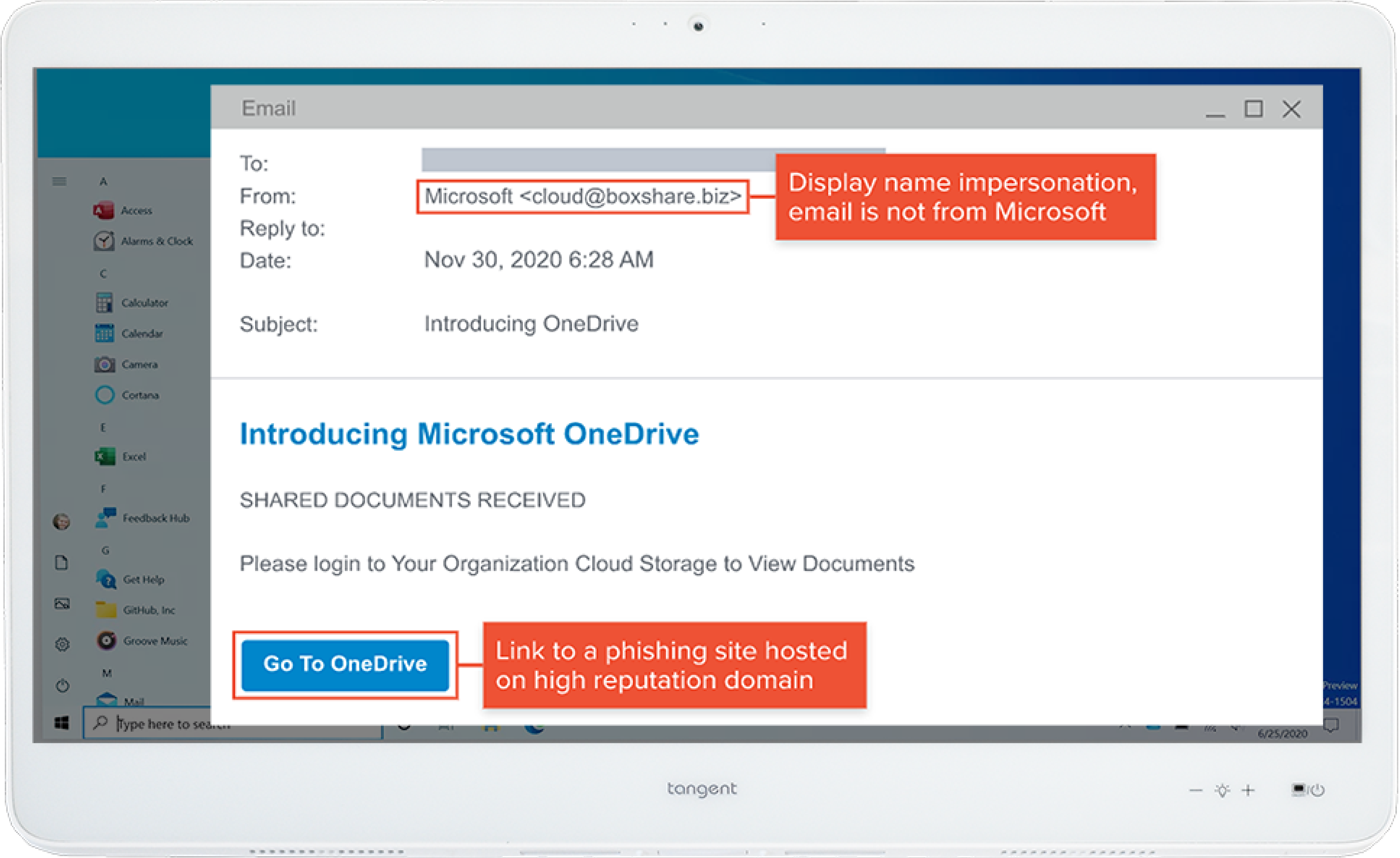1400x858 pixels.
Task: Open Settings gear in Start sidebar
Action: [x=63, y=644]
